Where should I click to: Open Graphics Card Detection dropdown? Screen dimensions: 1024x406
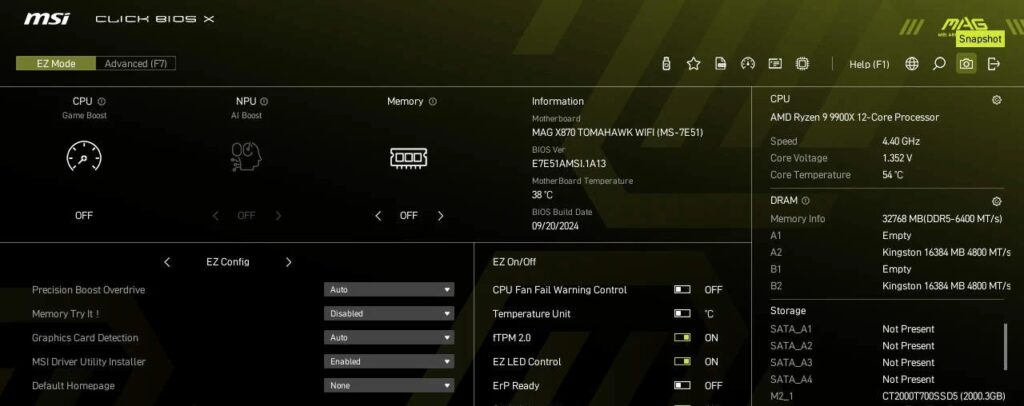(x=389, y=338)
